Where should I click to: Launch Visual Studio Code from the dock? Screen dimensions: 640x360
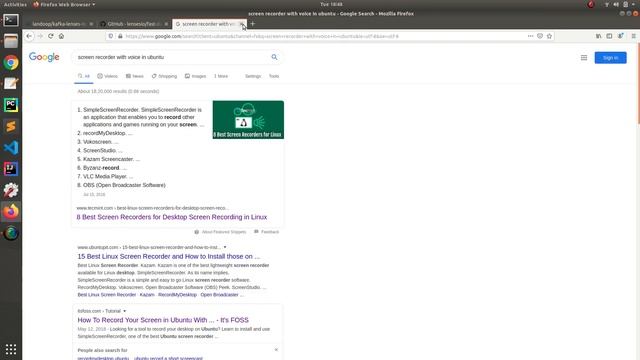click(11, 147)
